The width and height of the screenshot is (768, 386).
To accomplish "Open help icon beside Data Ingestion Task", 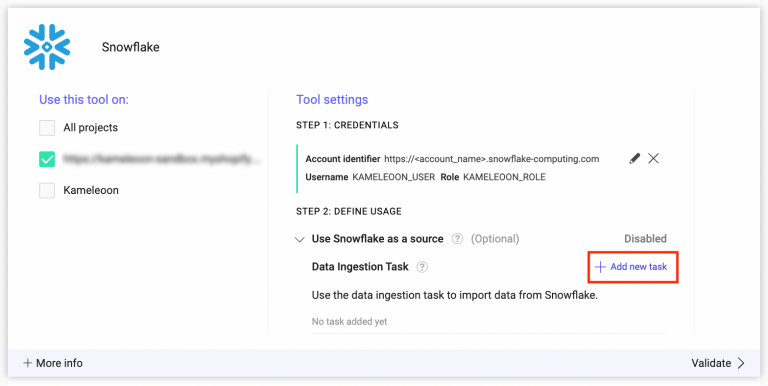I will [422, 267].
